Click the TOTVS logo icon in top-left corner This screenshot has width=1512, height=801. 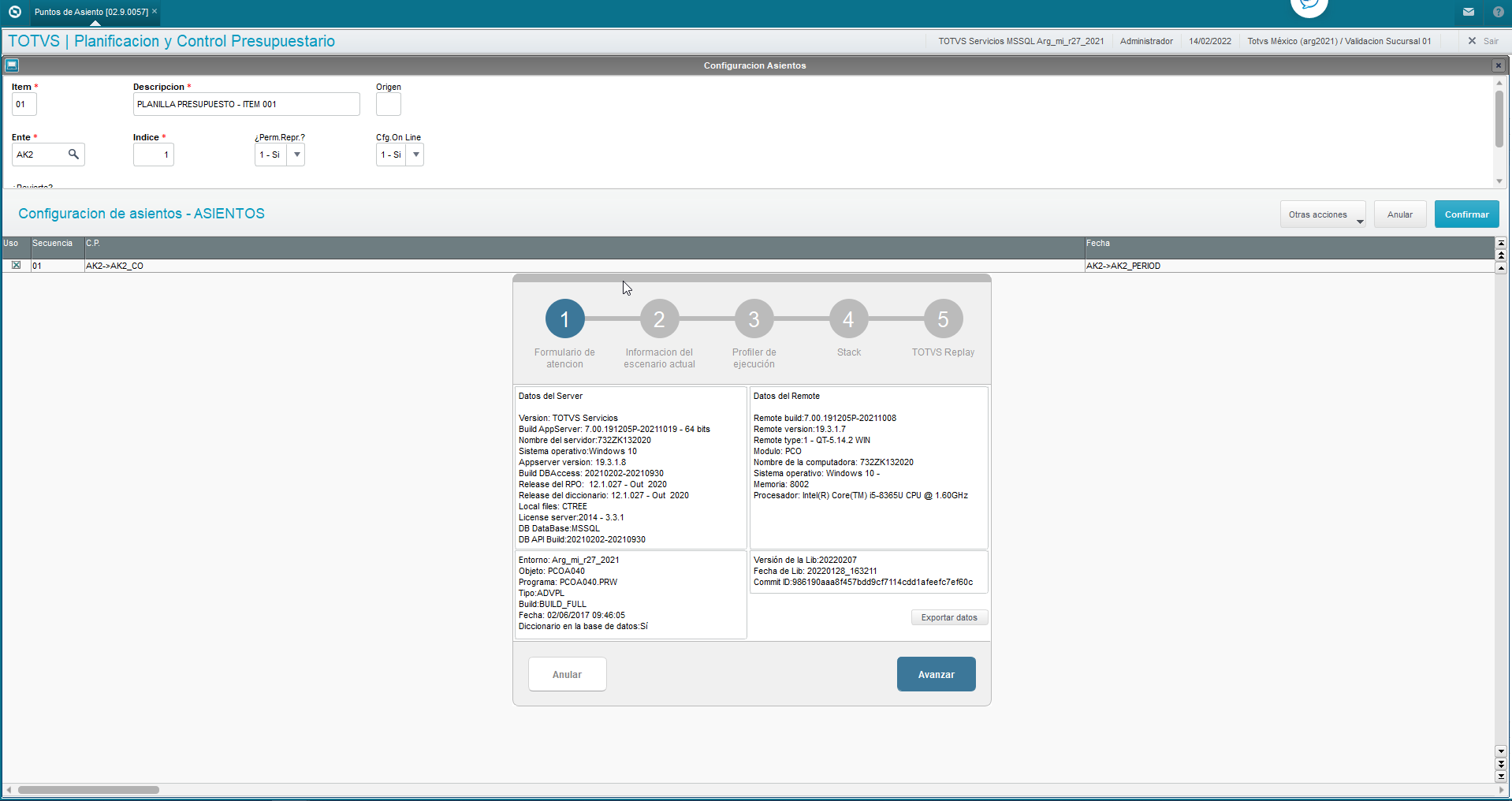pyautogui.click(x=14, y=12)
